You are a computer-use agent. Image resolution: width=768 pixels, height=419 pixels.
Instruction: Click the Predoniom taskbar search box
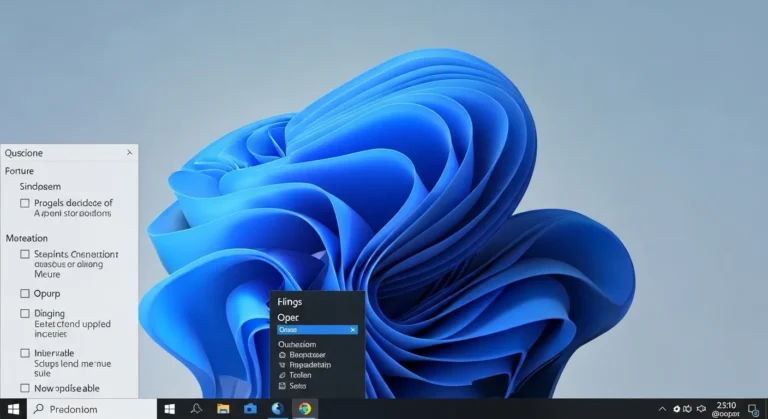click(92, 409)
